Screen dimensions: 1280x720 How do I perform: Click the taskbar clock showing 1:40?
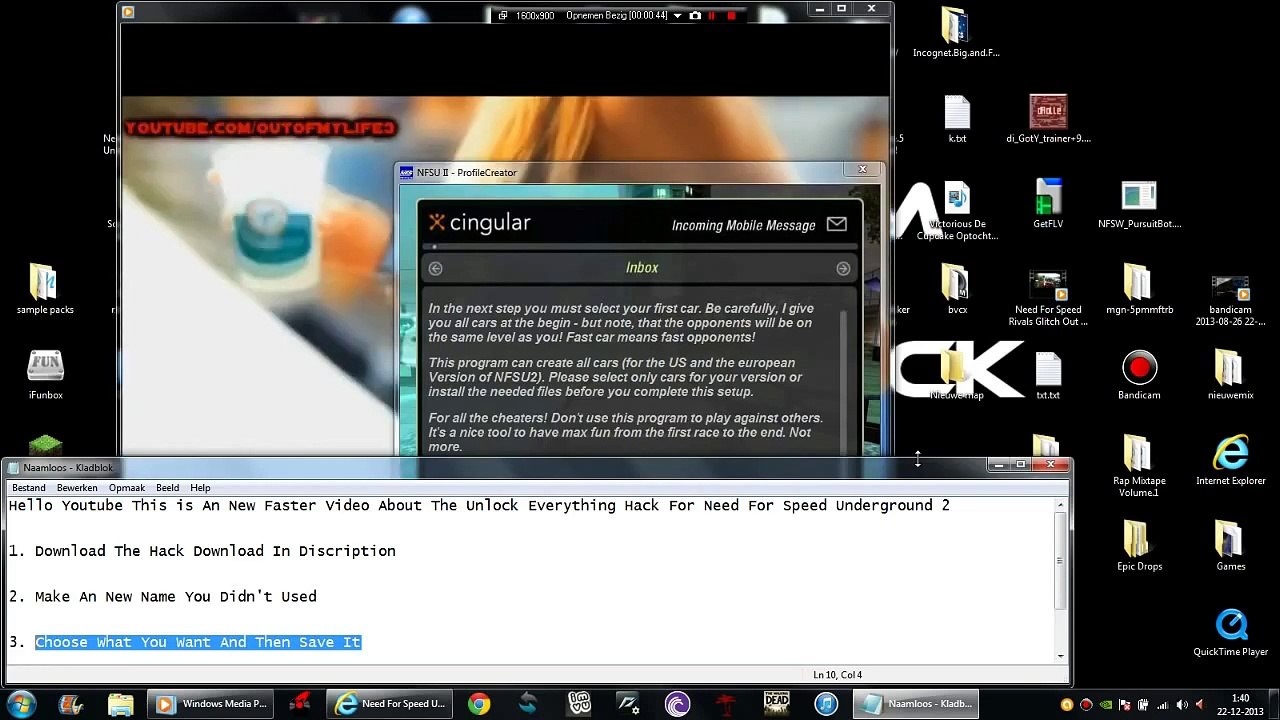1240,704
